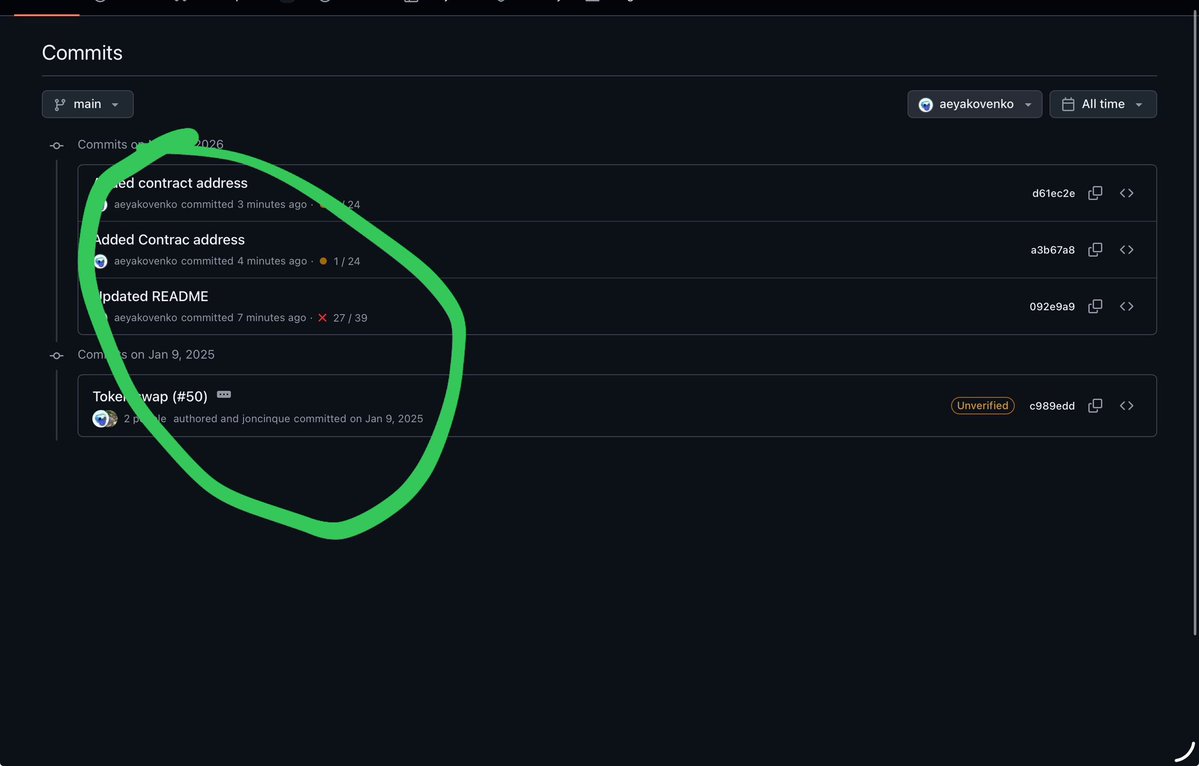The width and height of the screenshot is (1199, 766).
Task: Open the All time date filter
Action: 1103,104
